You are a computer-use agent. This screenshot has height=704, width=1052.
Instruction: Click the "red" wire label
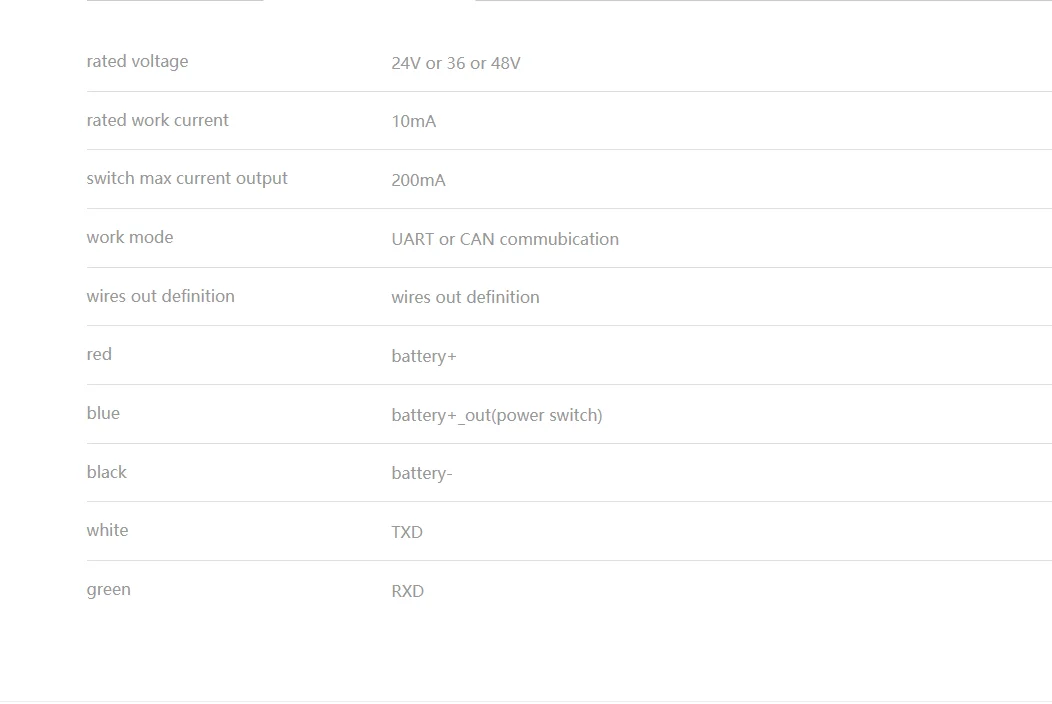coord(99,354)
